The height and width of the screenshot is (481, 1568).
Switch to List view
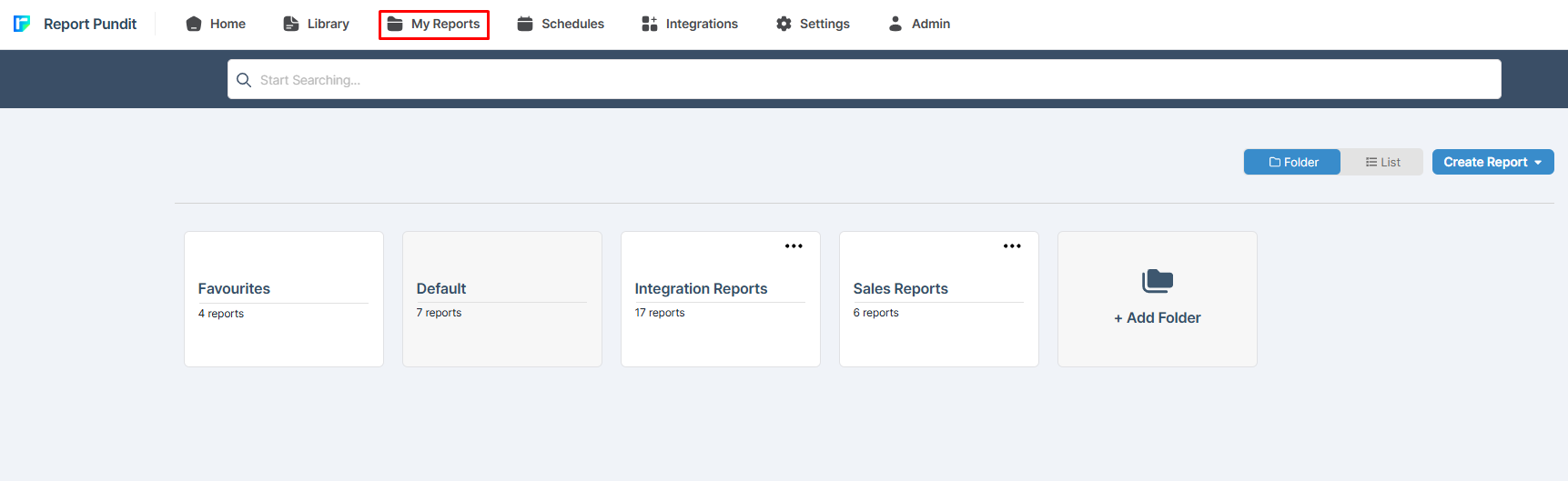tap(1382, 162)
